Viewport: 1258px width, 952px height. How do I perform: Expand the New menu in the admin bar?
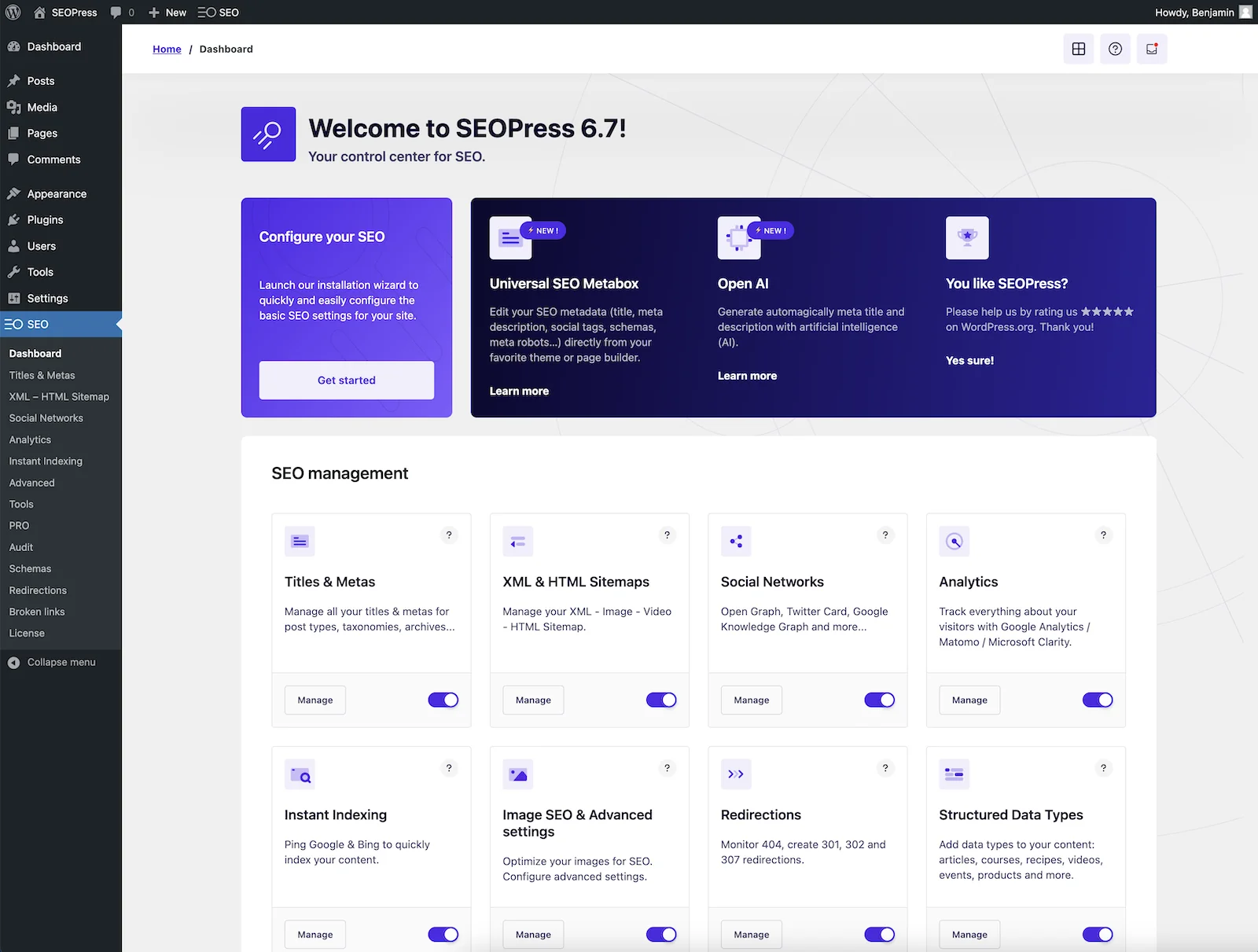pyautogui.click(x=167, y=12)
